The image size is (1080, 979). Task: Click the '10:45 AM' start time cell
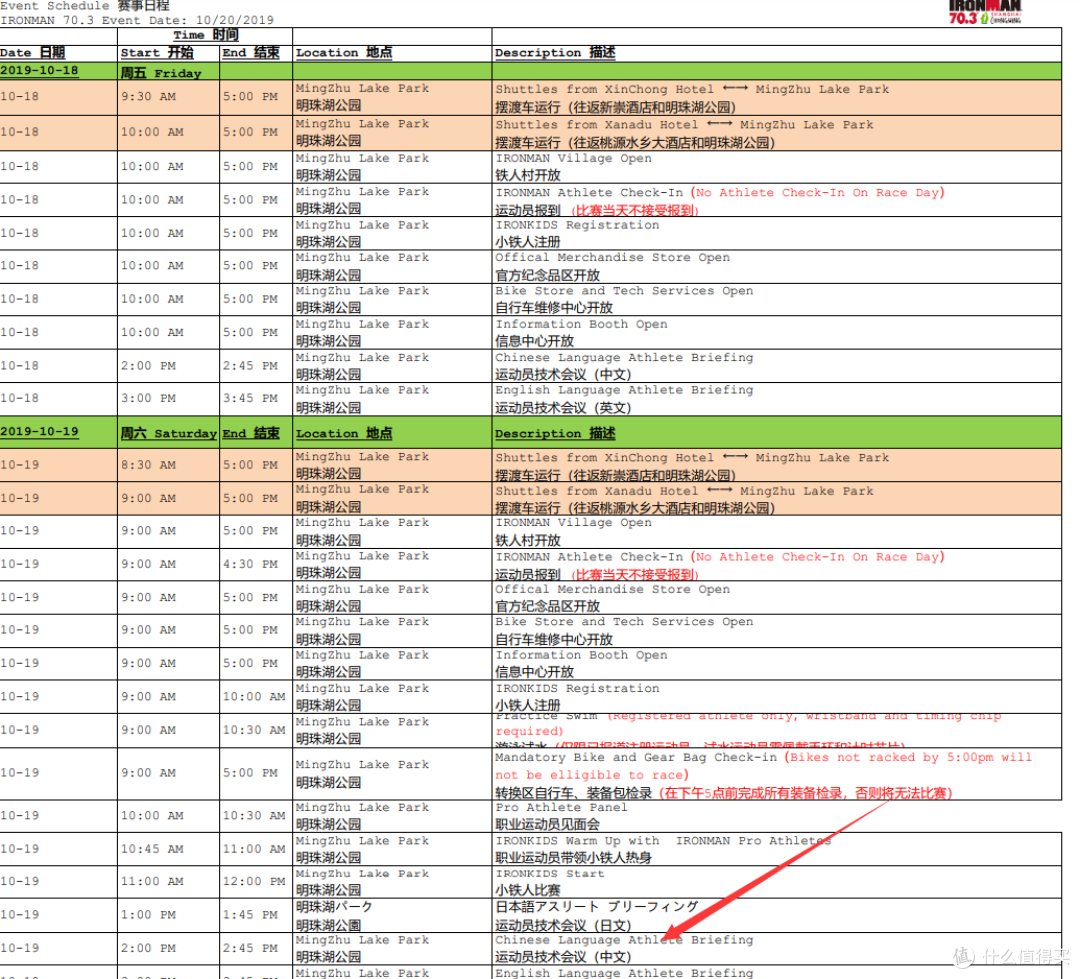152,849
